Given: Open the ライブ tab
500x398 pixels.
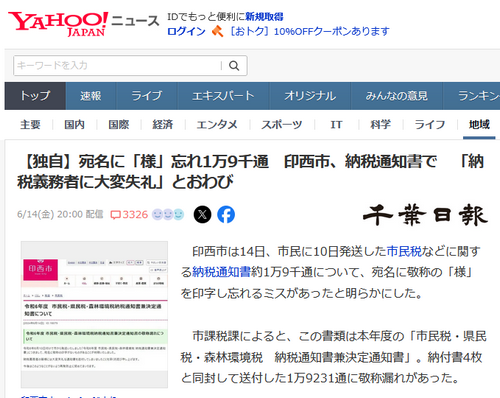Looking at the screenshot, I should coord(146,96).
